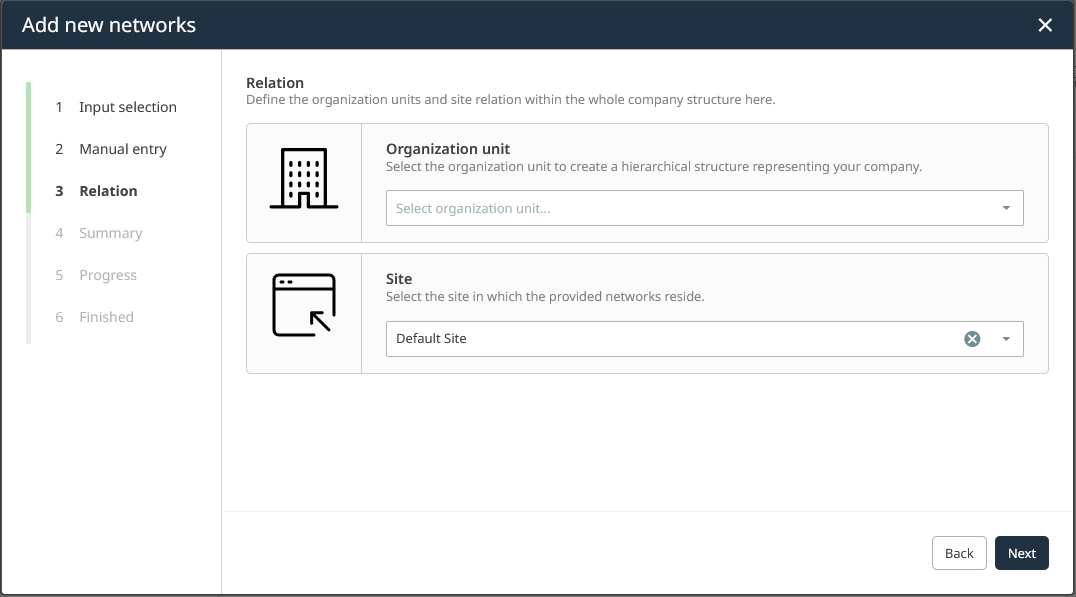Click the Site section label

pos(399,280)
